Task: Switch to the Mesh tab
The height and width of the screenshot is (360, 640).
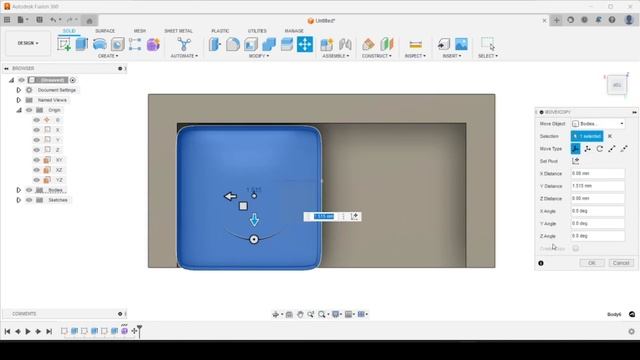Action: pos(140,31)
